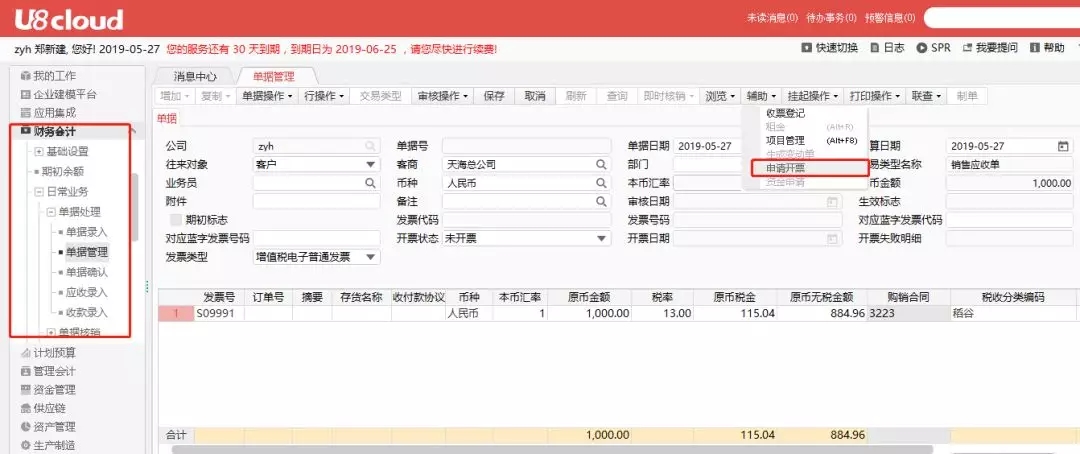Image resolution: width=1080 pixels, height=454 pixels.
Task: Select 单据确认 in sidebar tree
Action: point(87,272)
